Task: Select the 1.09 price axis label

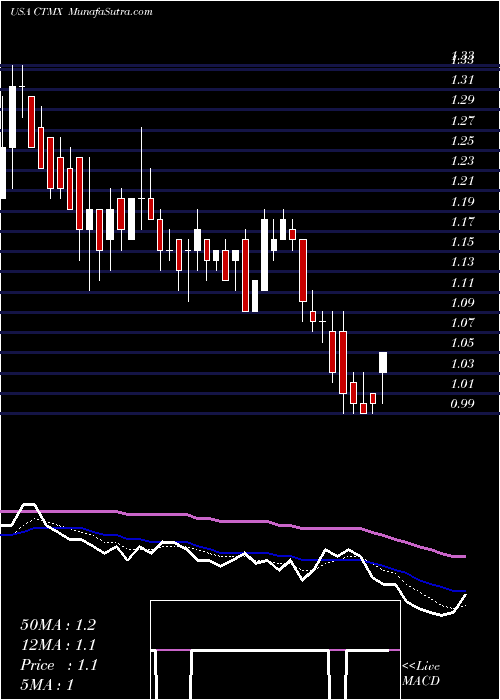Action: click(462, 303)
